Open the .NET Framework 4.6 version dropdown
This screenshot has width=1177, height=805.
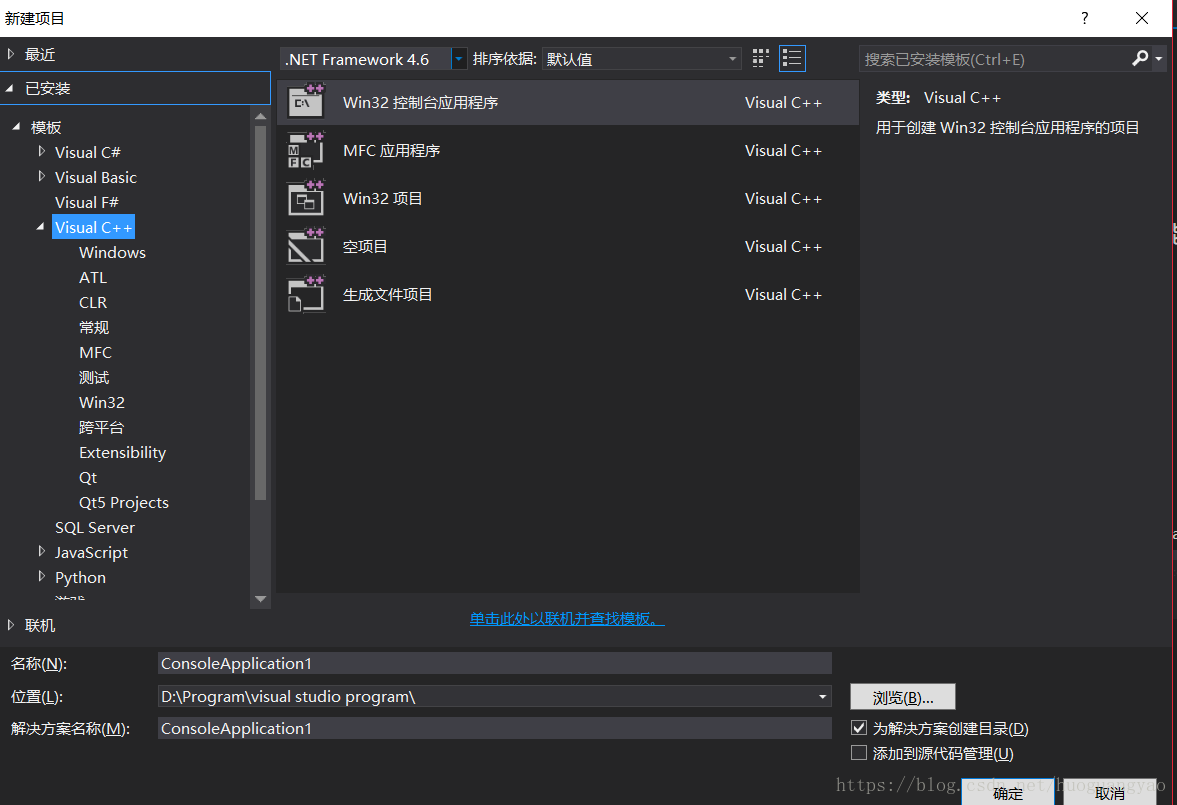click(x=459, y=59)
